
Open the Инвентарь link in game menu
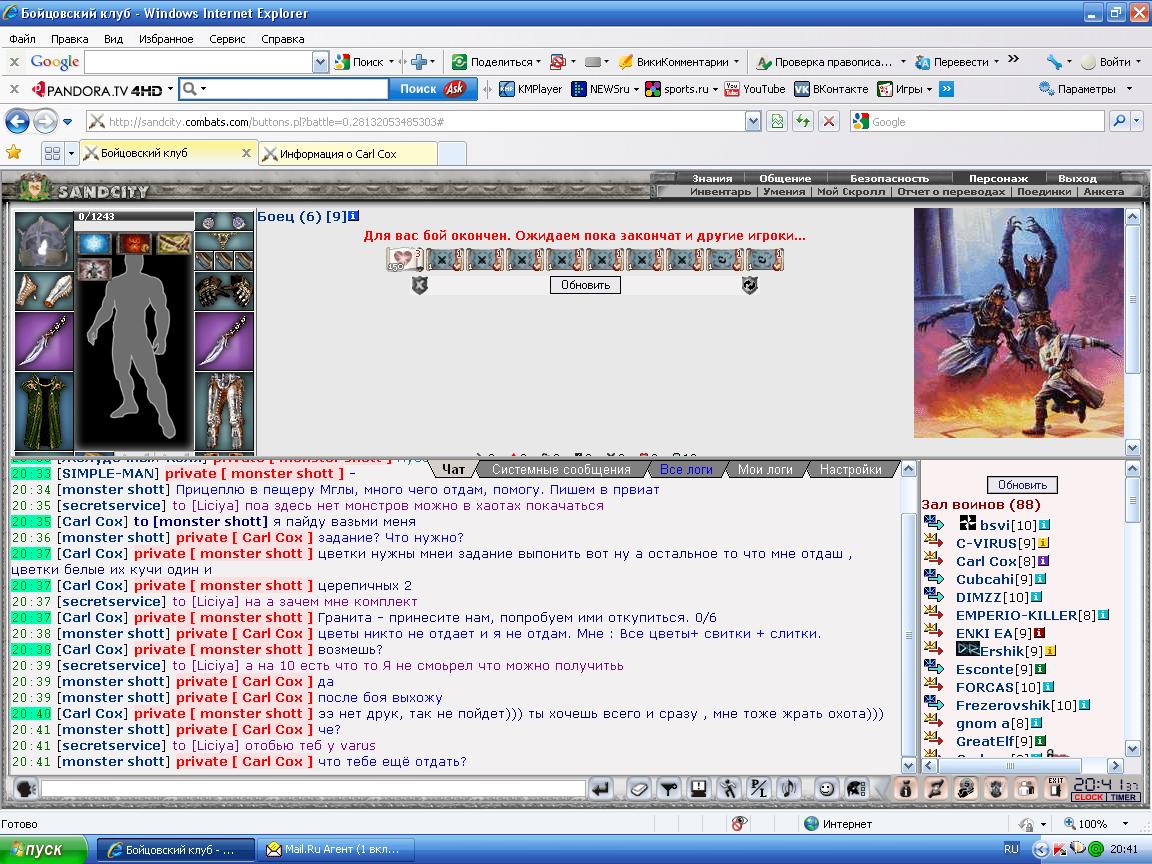[720, 192]
